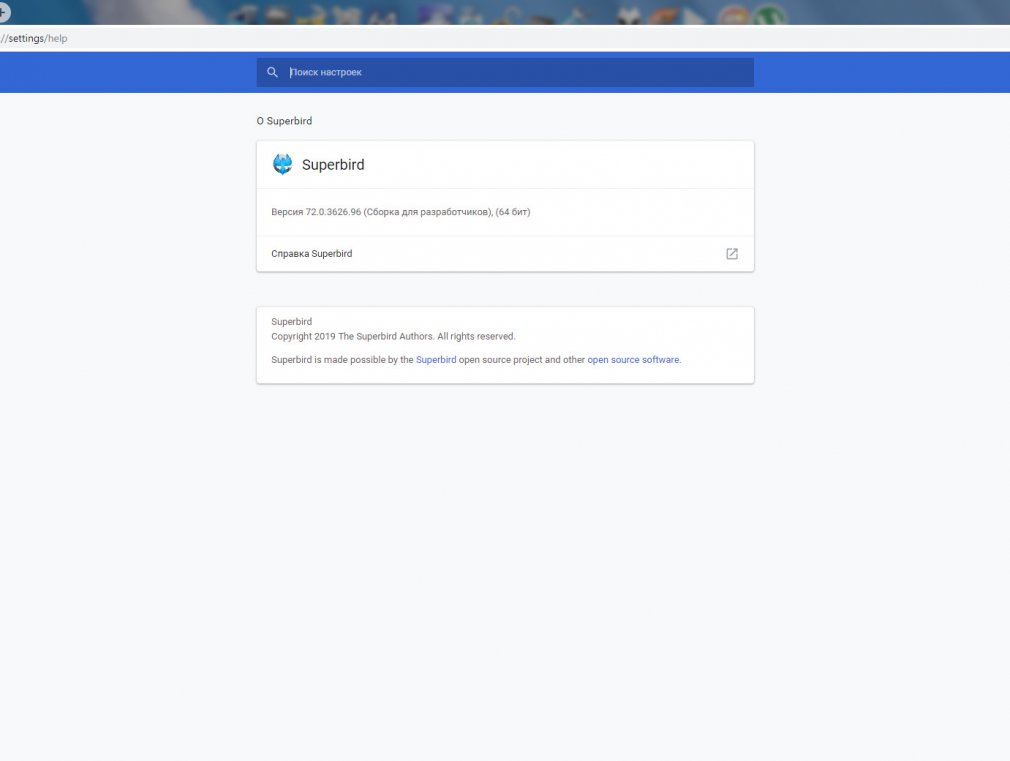This screenshot has width=1010, height=761.
Task: Select the 'О Superbird' page heading
Action: [x=284, y=121]
